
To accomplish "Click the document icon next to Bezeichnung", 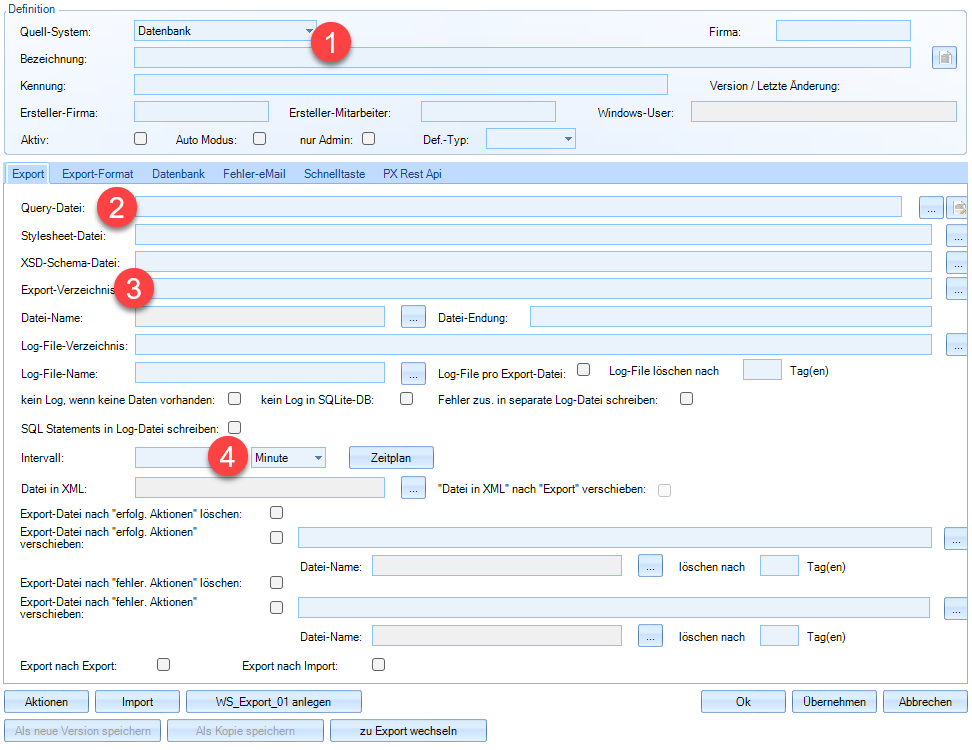I will click(944, 58).
